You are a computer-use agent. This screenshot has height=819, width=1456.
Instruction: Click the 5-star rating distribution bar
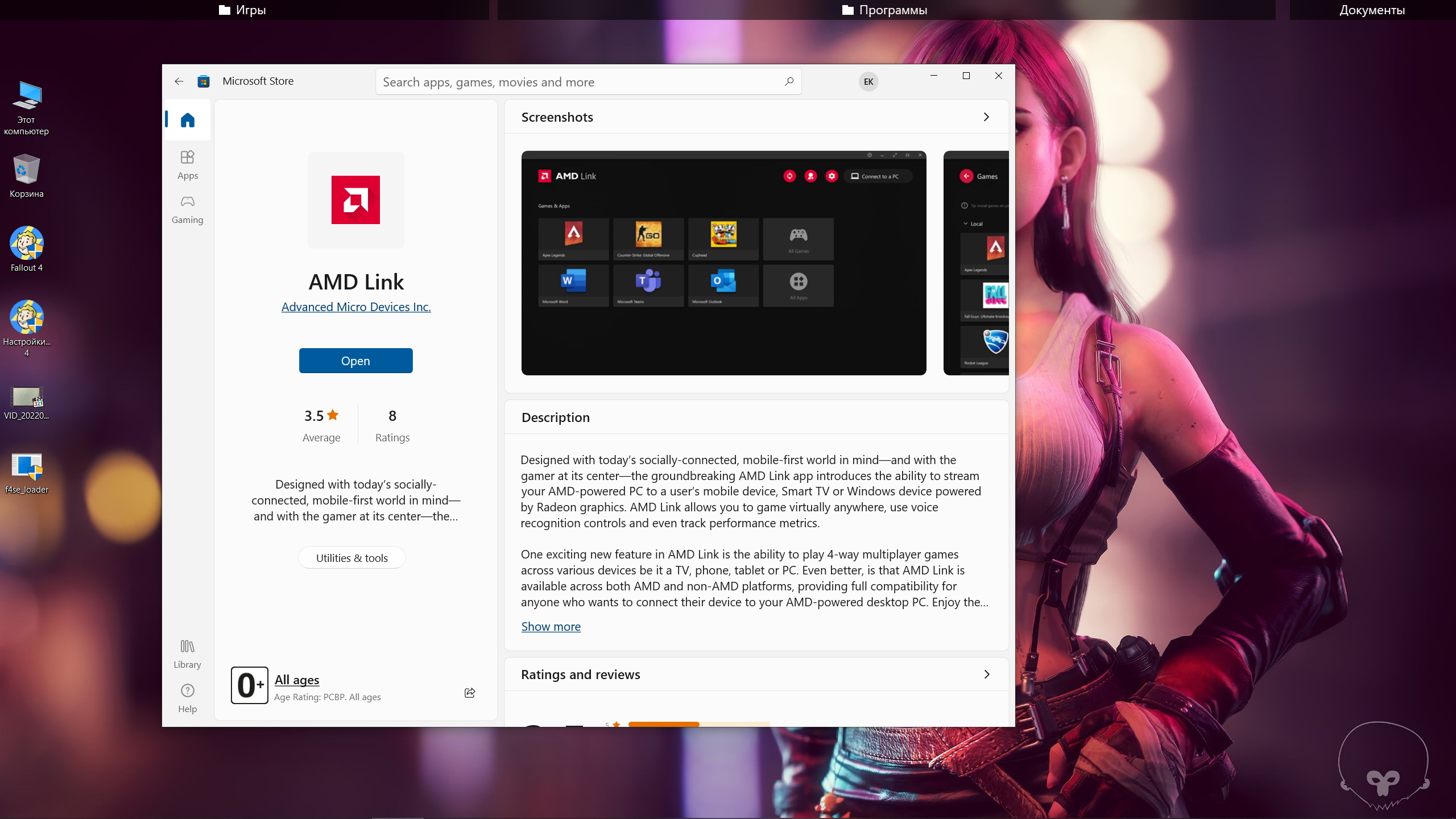tap(699, 724)
